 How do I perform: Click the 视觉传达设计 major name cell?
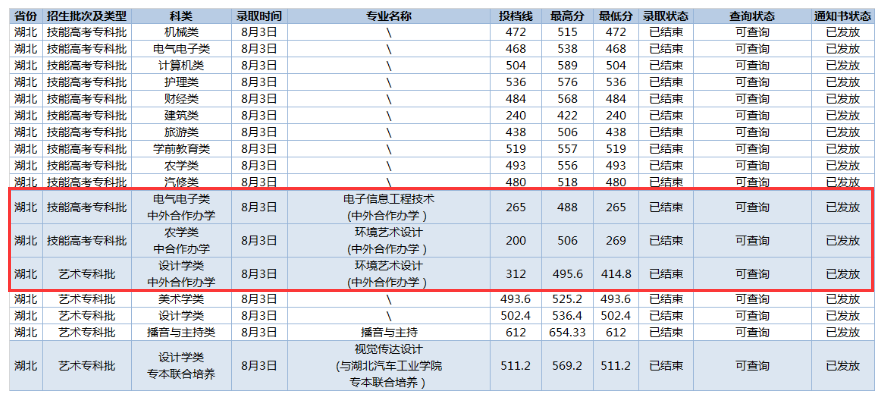389,366
